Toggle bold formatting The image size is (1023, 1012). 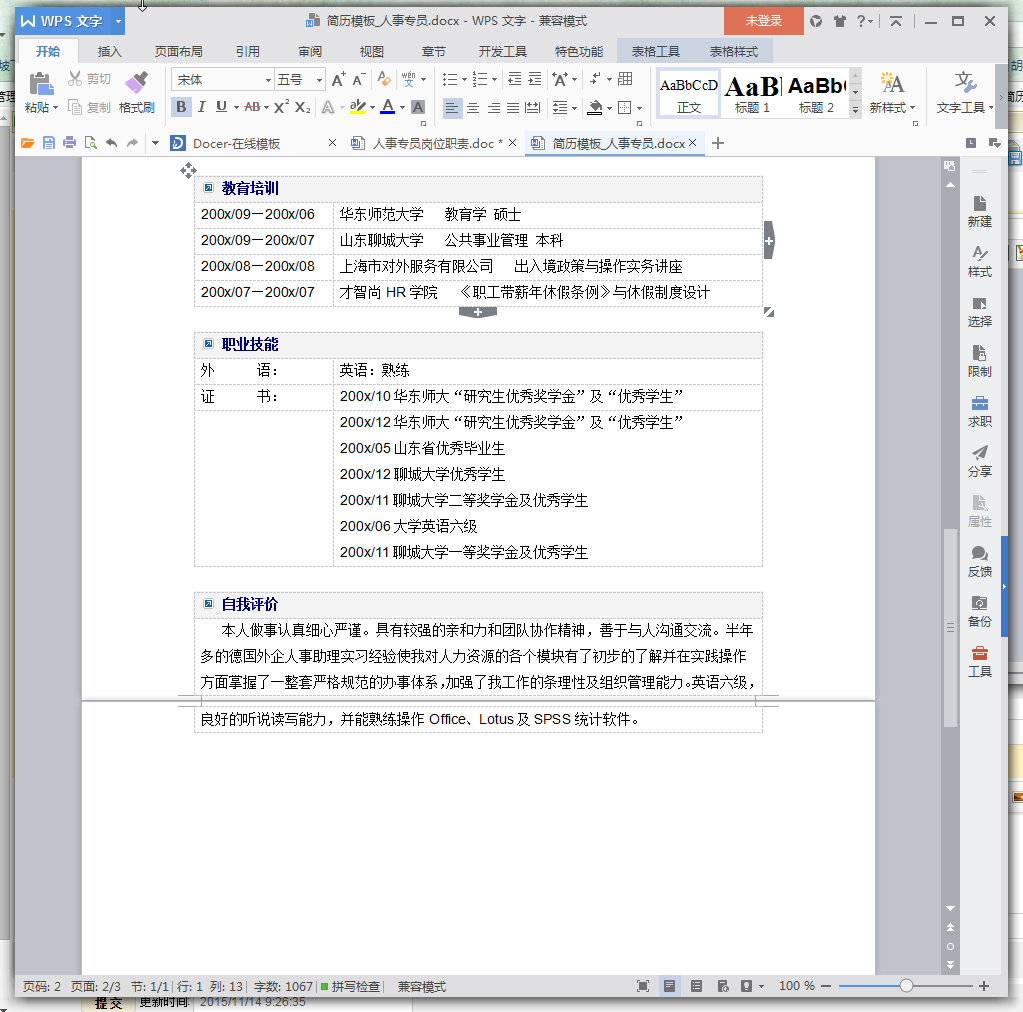181,107
